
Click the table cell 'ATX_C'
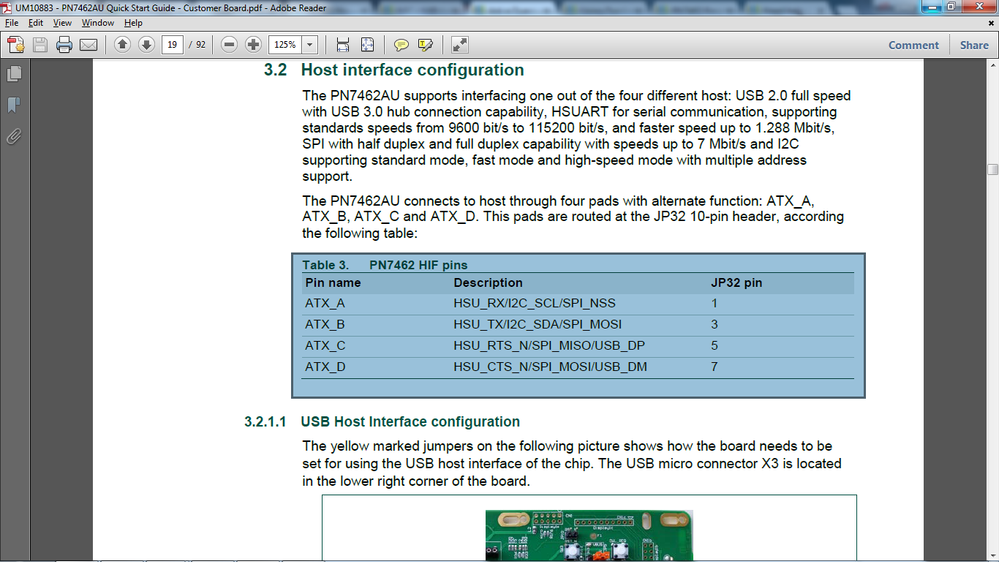[325, 345]
